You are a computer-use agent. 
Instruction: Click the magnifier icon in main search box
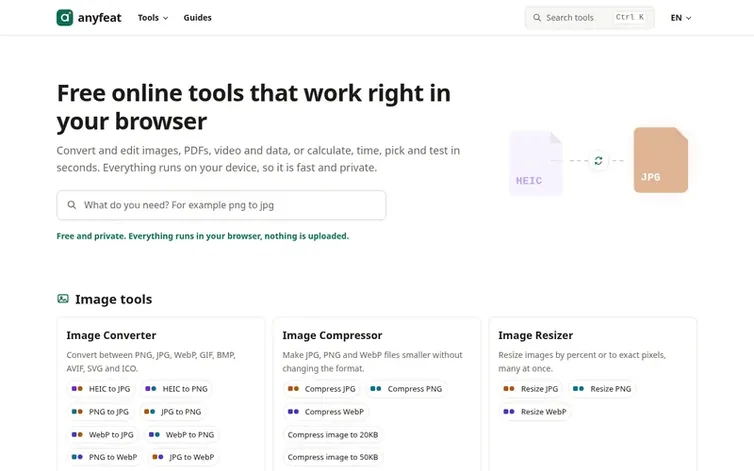(x=72, y=205)
